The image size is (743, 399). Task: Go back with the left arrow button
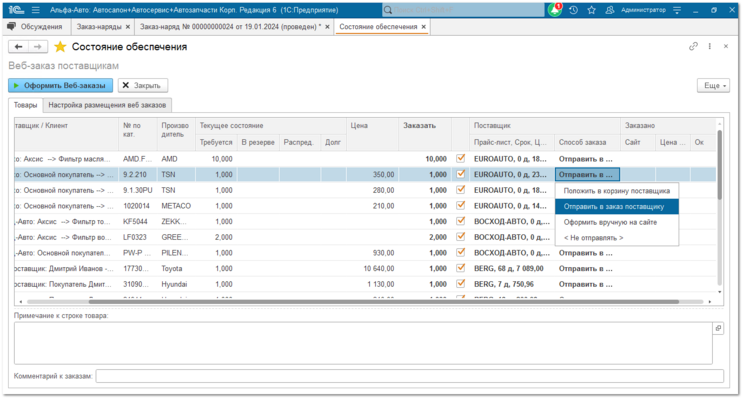pyautogui.click(x=18, y=46)
